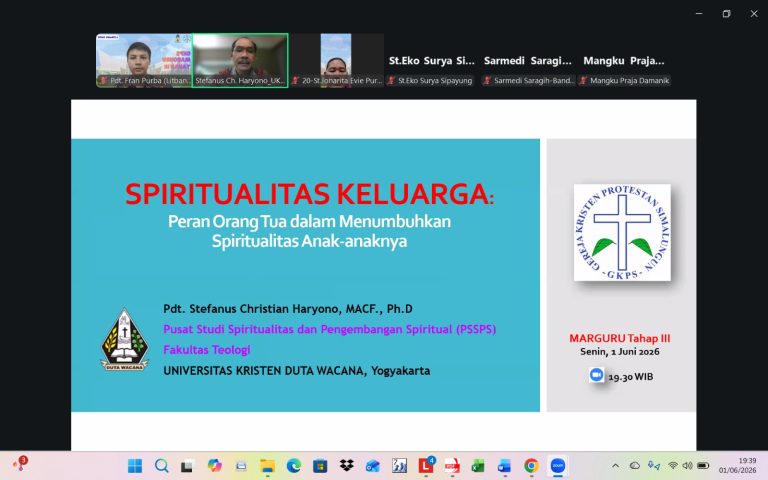This screenshot has height=480, width=768.
Task: Open the Windows Start menu
Action: point(135,466)
